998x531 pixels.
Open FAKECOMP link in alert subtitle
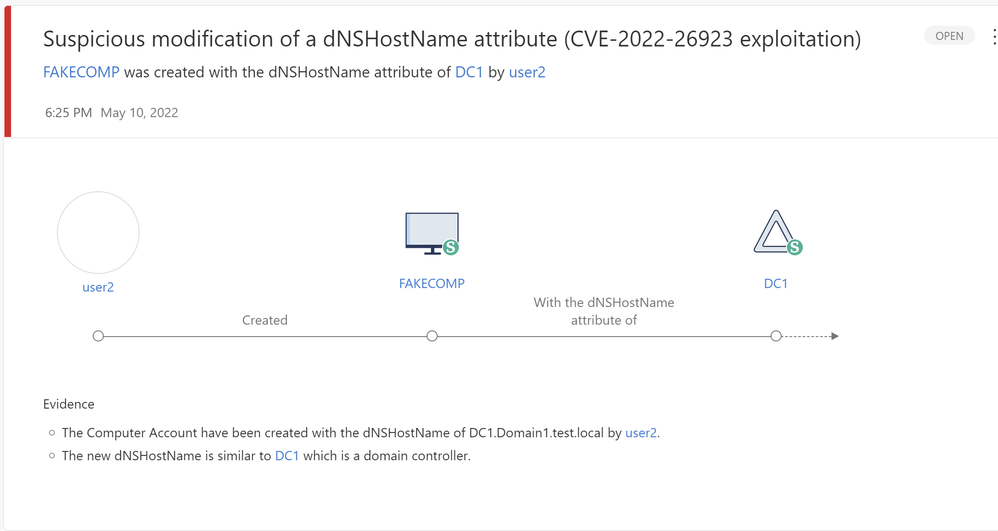tap(81, 72)
